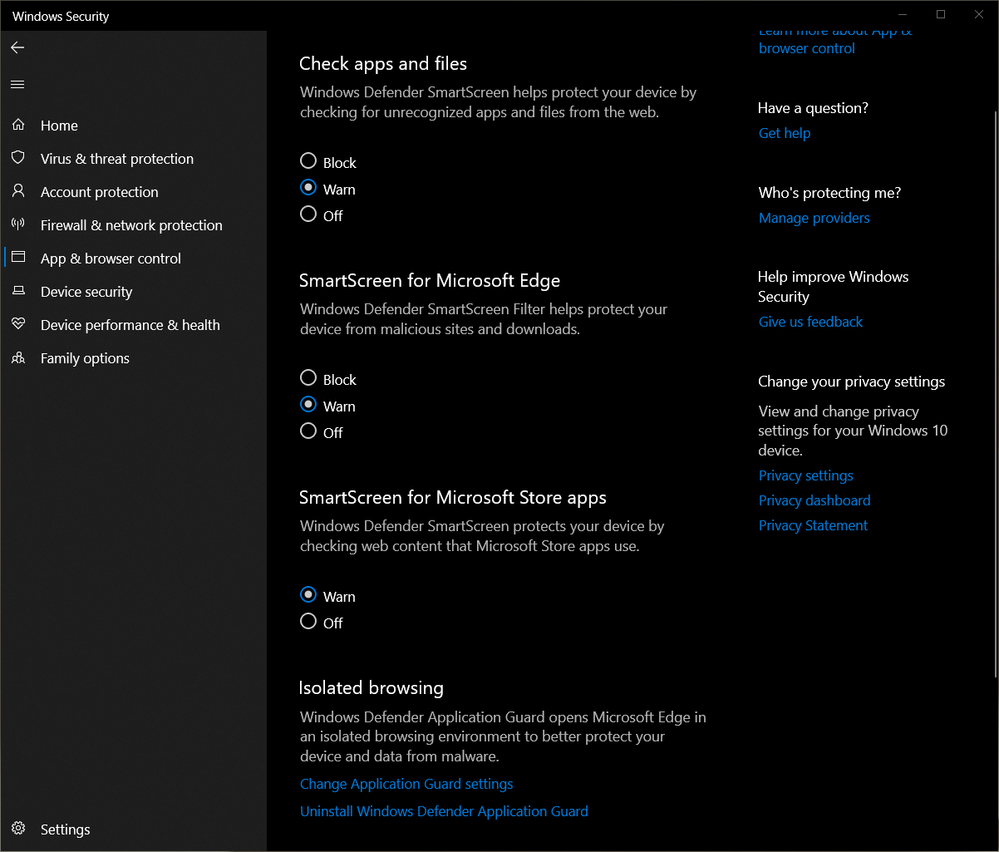Click the Help improve Windows Security heading
This screenshot has height=852, width=999.
pos(833,287)
